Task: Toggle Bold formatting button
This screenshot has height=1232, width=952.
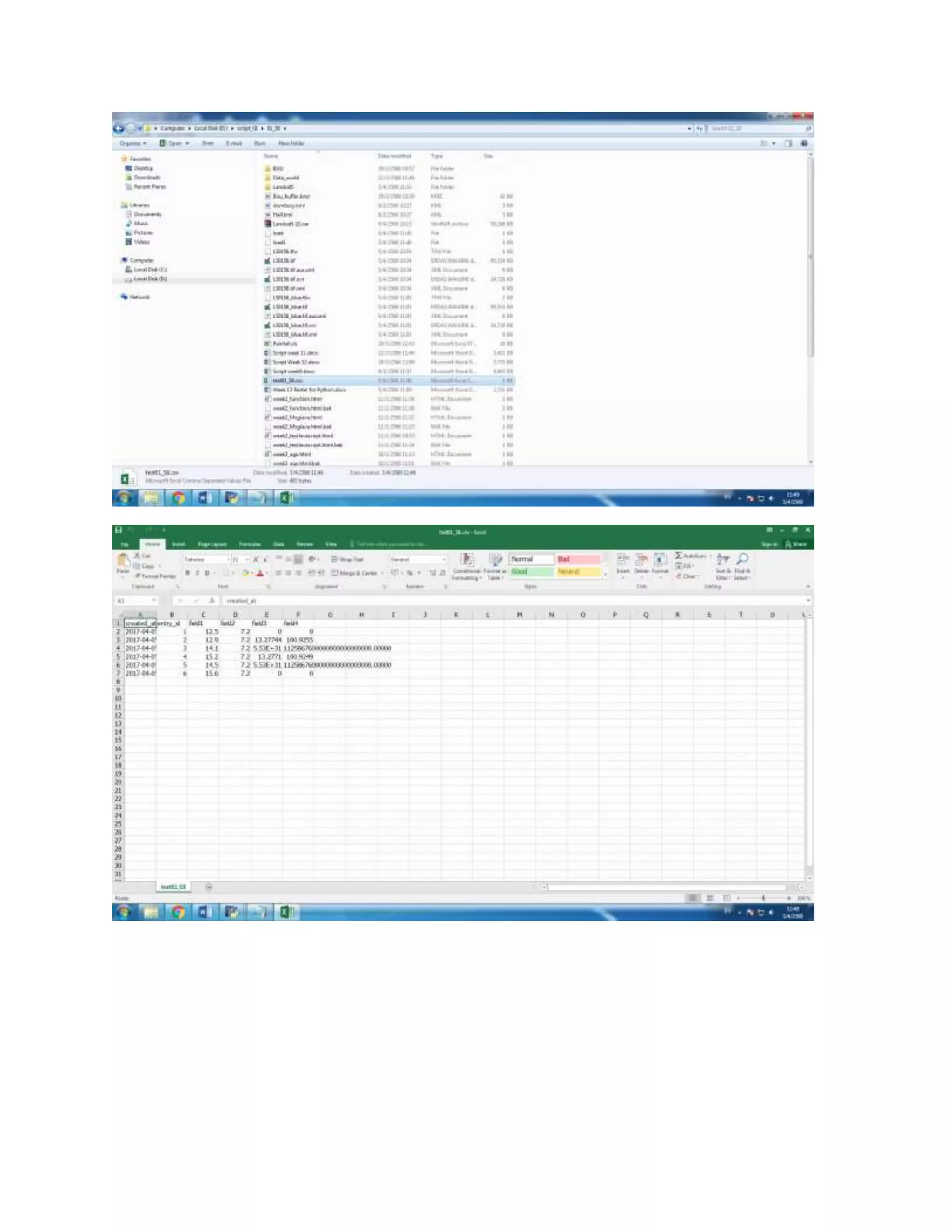Action: click(x=188, y=573)
